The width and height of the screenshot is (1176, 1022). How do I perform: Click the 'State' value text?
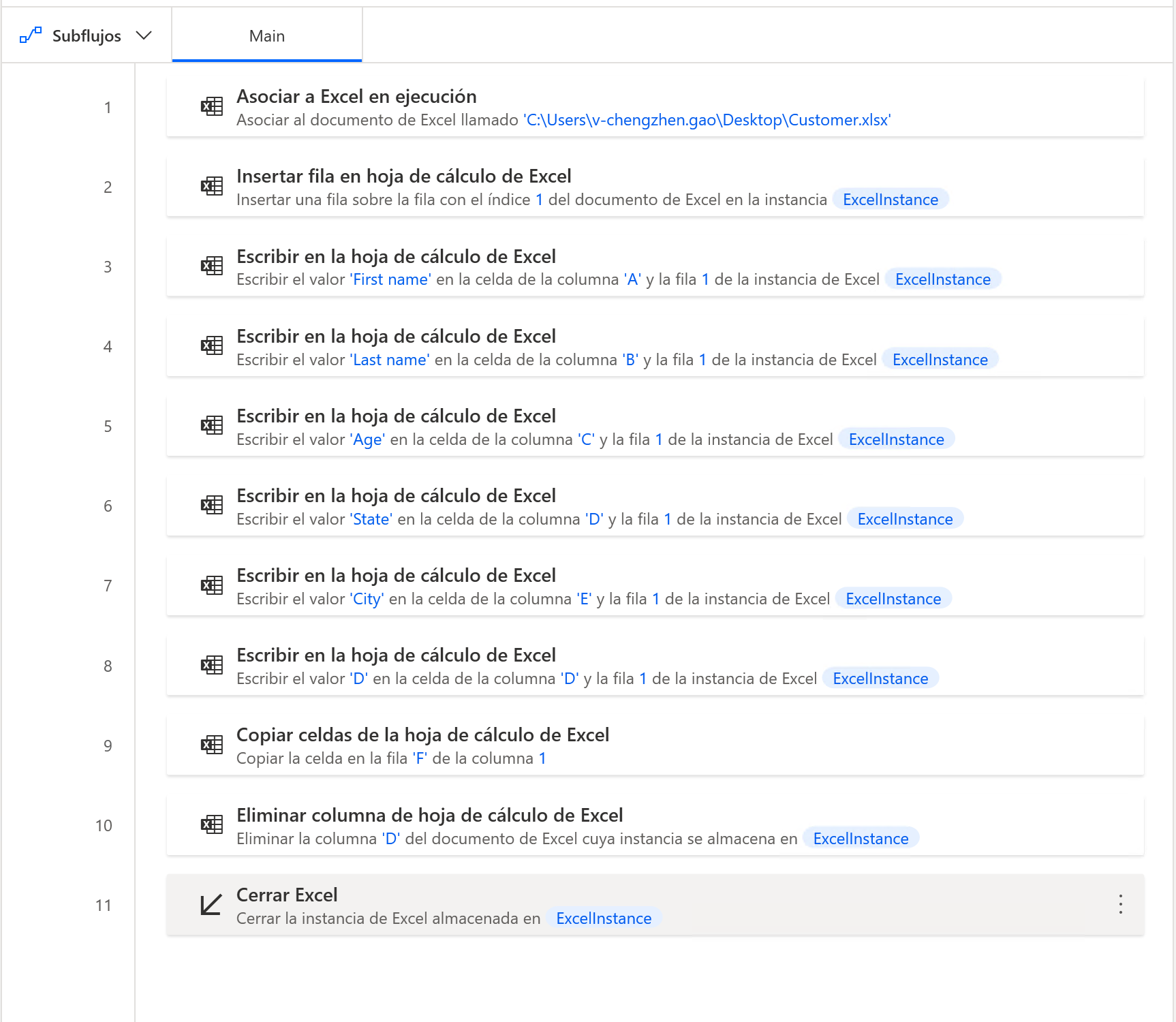click(371, 519)
